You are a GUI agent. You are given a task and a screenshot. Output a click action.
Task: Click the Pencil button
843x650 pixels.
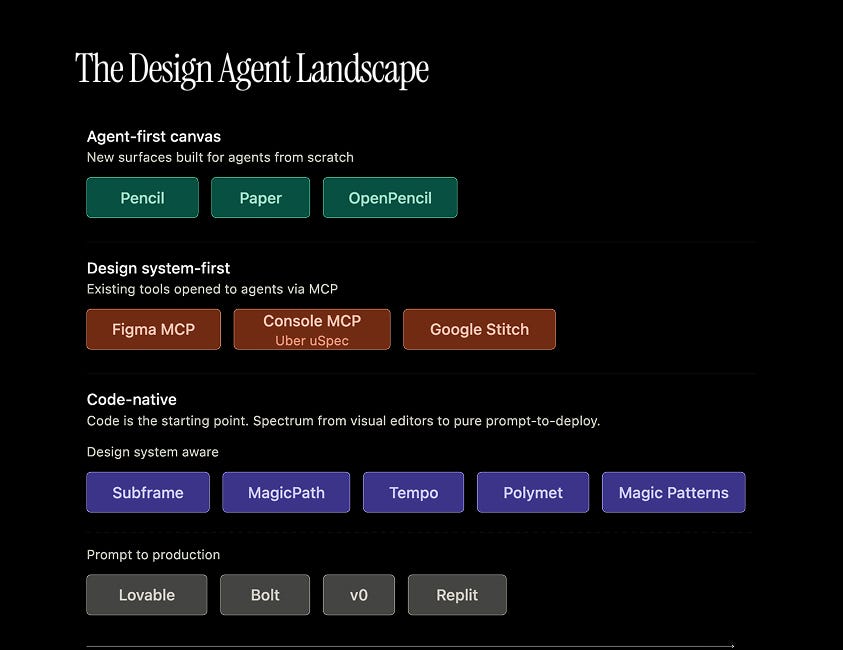pyautogui.click(x=142, y=197)
